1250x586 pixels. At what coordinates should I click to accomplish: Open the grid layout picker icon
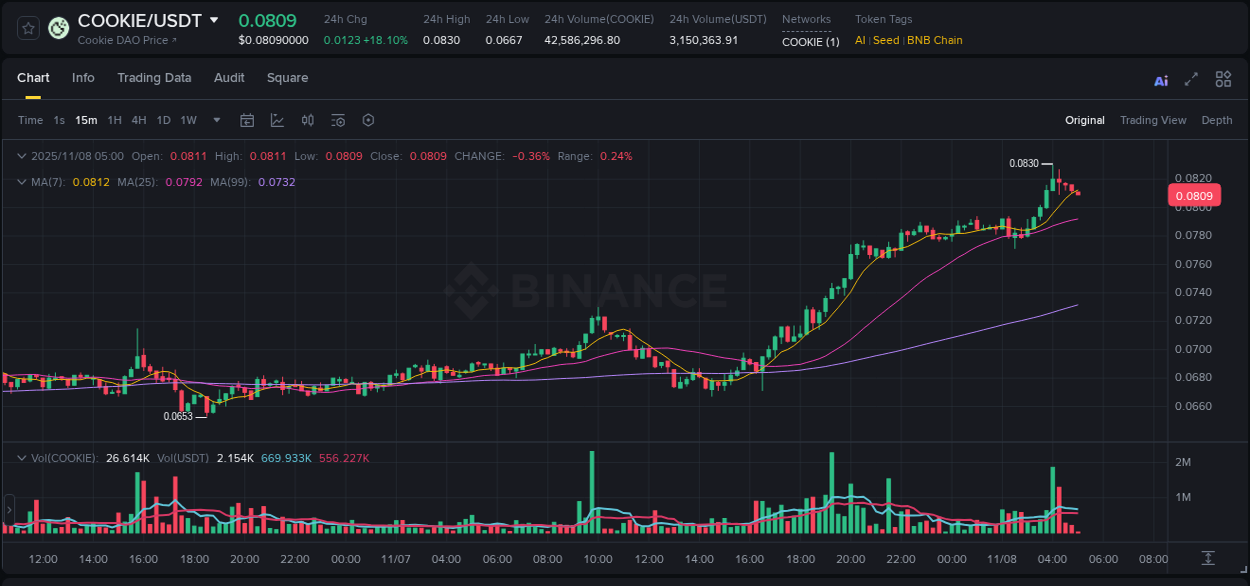click(x=1223, y=79)
